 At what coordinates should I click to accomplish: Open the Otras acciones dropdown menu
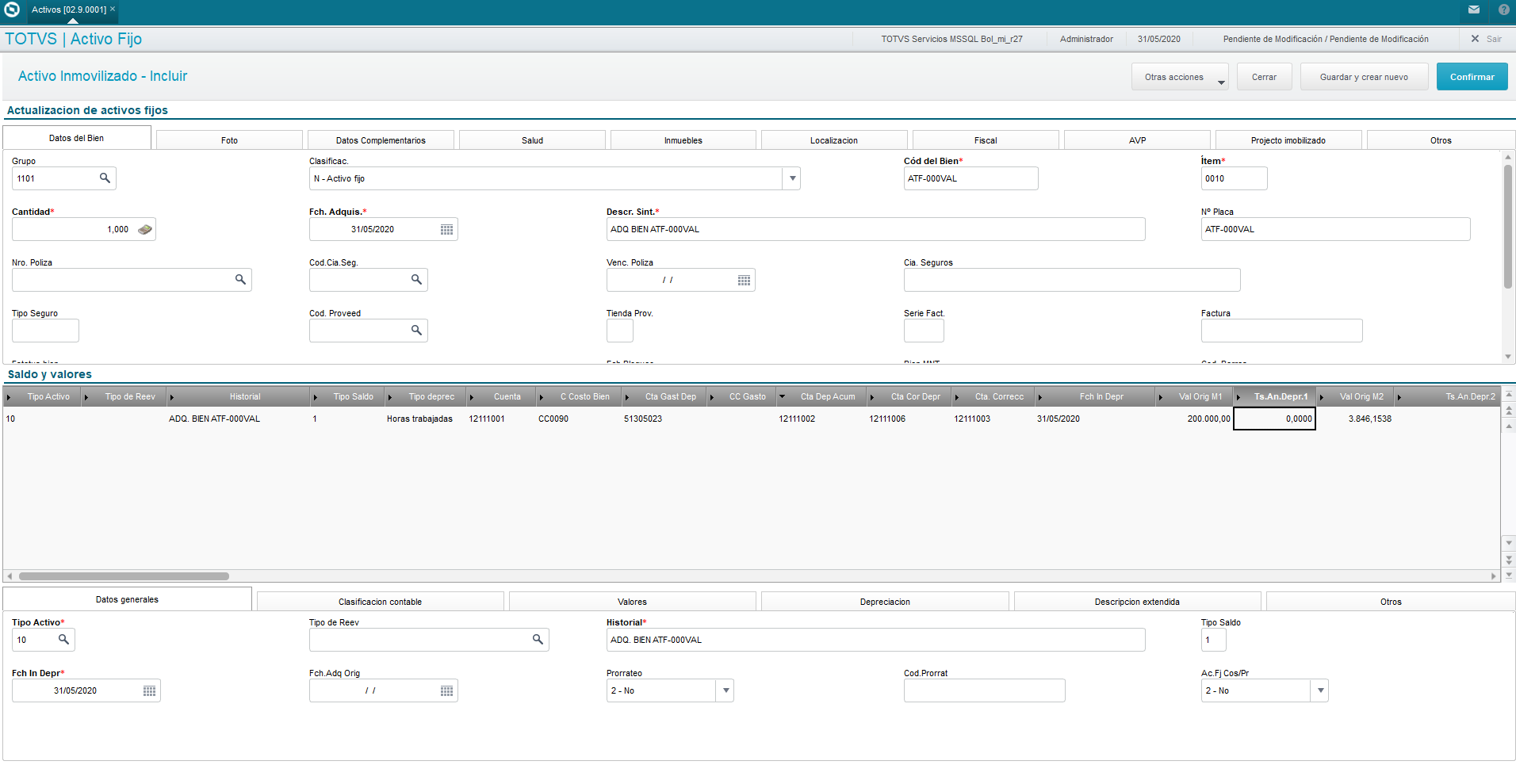[x=1180, y=77]
